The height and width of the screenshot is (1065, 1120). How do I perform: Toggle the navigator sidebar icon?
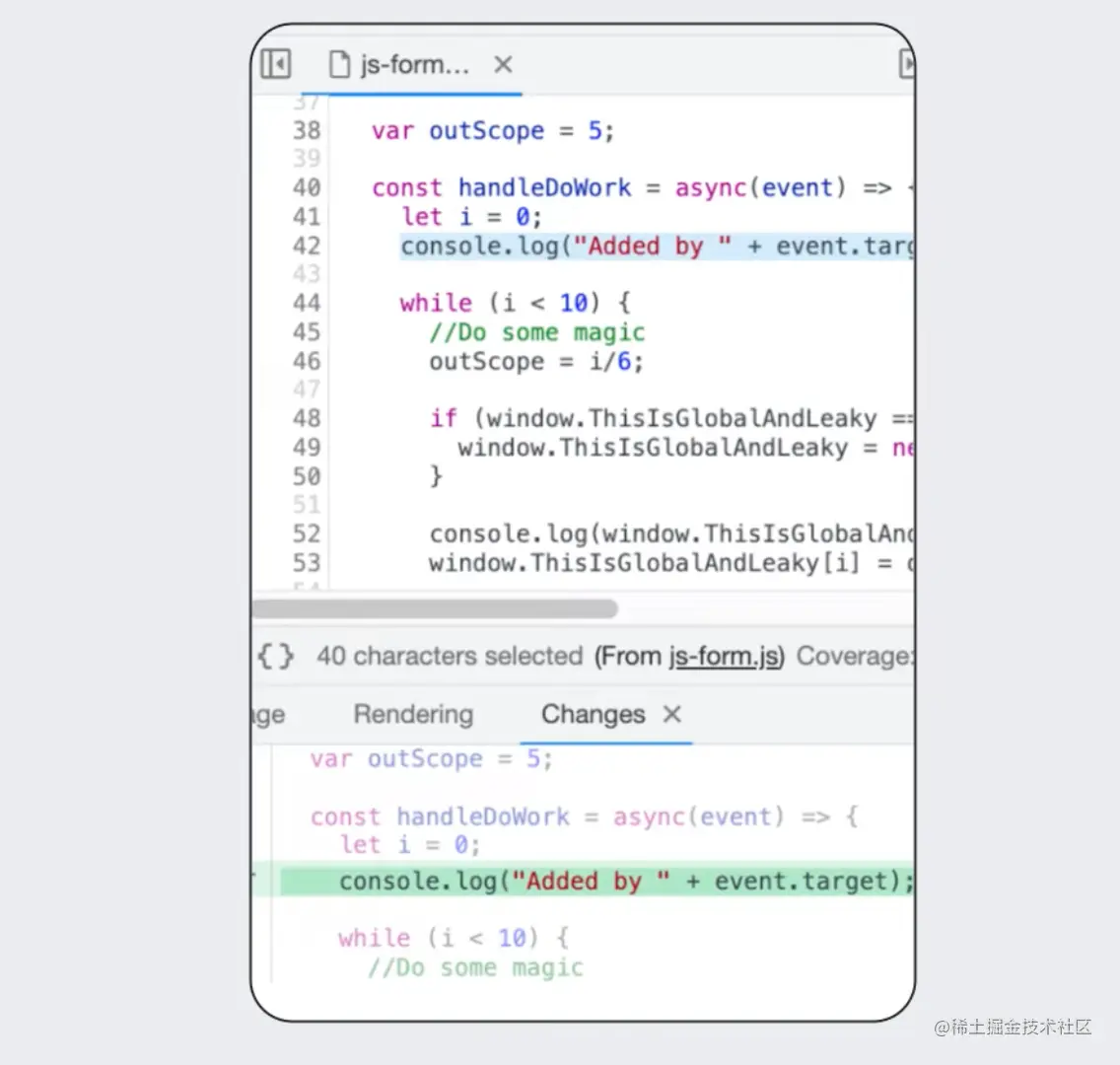click(x=276, y=63)
